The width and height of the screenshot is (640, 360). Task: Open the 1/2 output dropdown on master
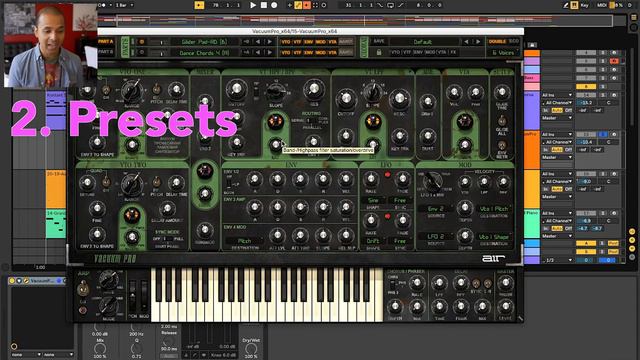(x=558, y=260)
